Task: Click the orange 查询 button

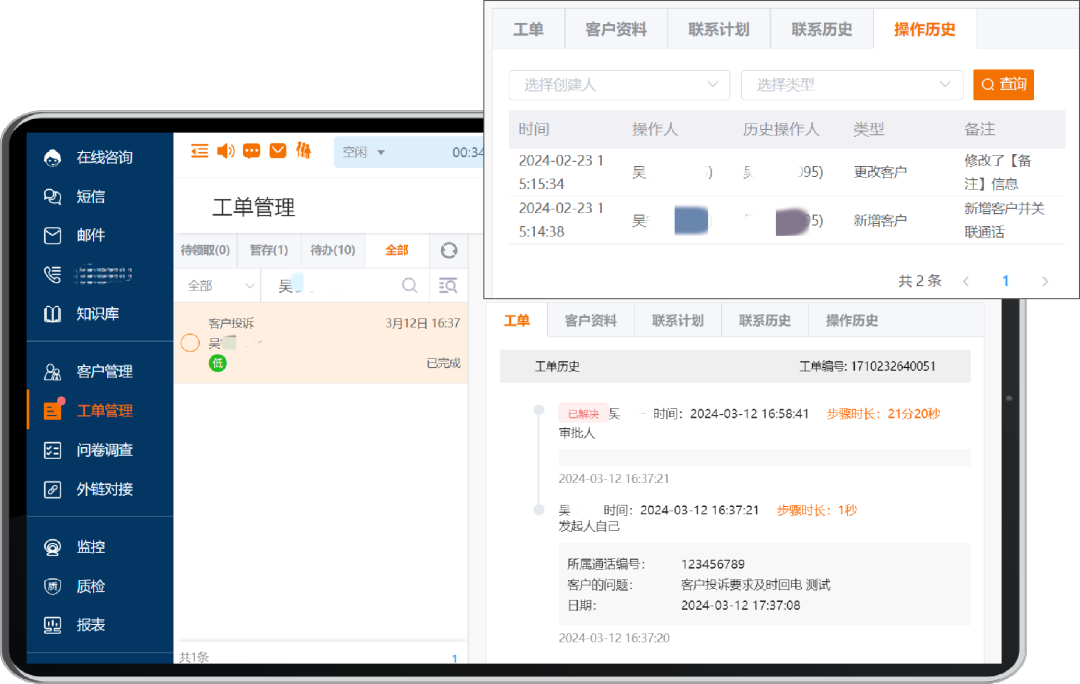Action: point(1004,85)
